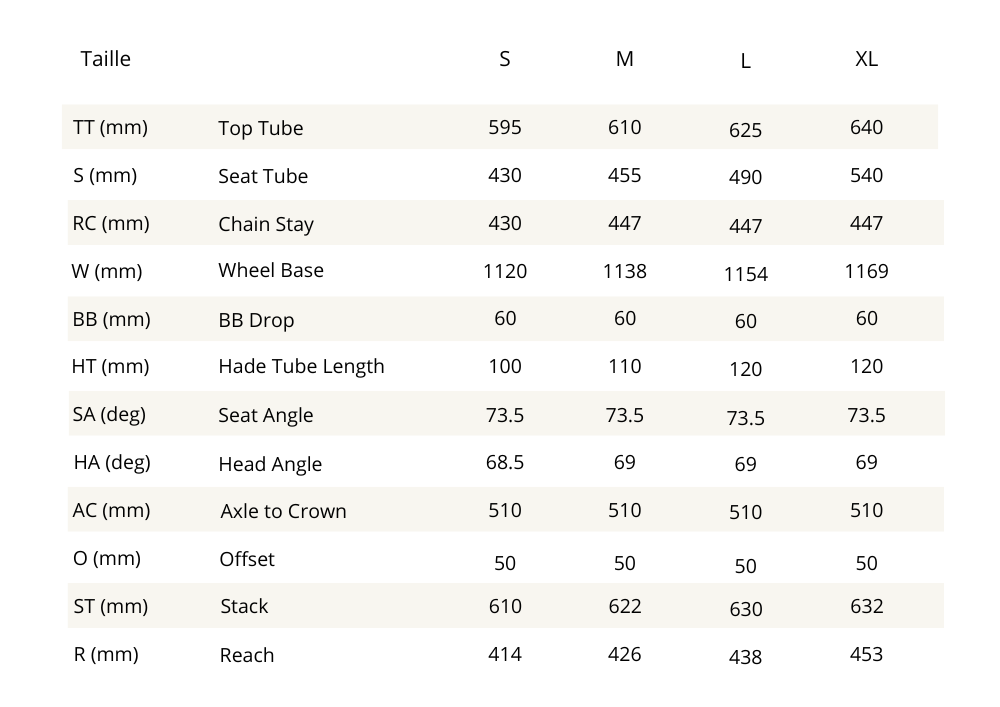Click the Wheel Base value 1169
Image resolution: width=1000 pixels, height=707 pixels.
point(866,271)
